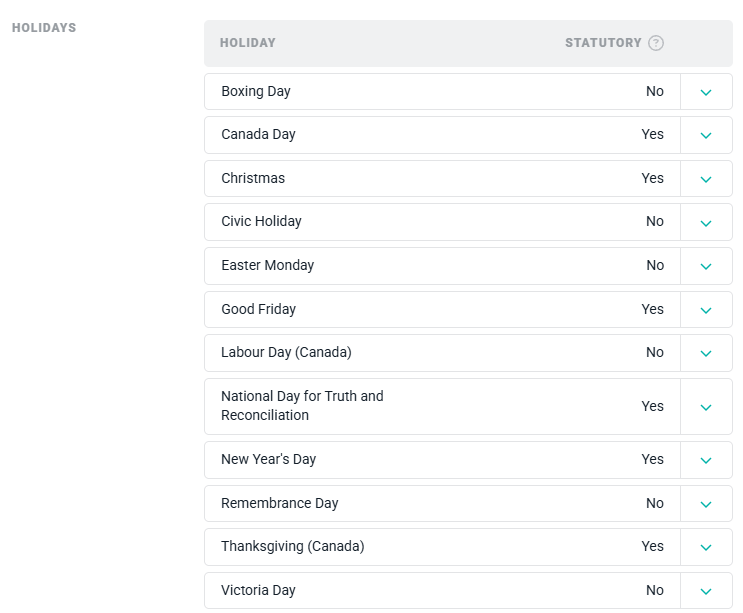
Task: Select the Good Friday holiday label
Action: [259, 310]
